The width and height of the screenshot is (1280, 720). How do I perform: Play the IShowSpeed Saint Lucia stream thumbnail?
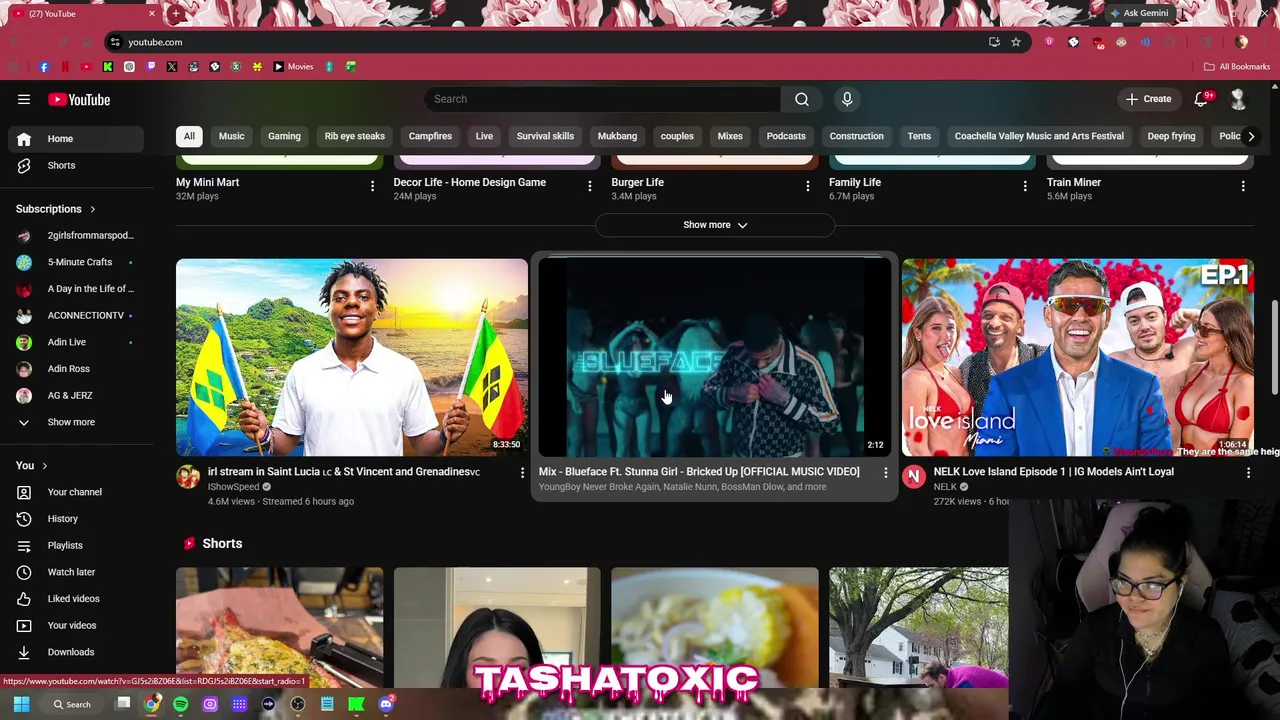pos(352,357)
